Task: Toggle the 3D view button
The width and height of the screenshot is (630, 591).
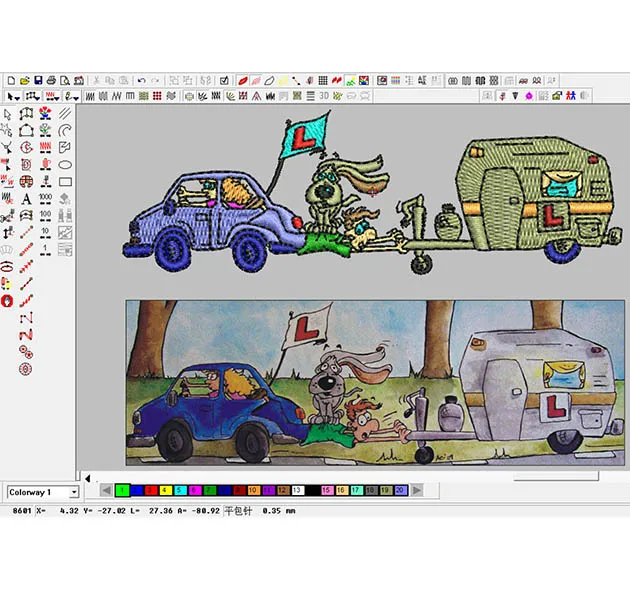Action: (323, 96)
